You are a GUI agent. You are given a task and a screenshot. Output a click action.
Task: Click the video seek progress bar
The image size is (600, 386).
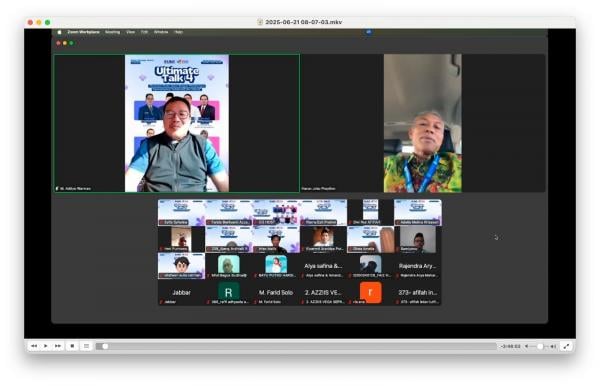click(296, 346)
